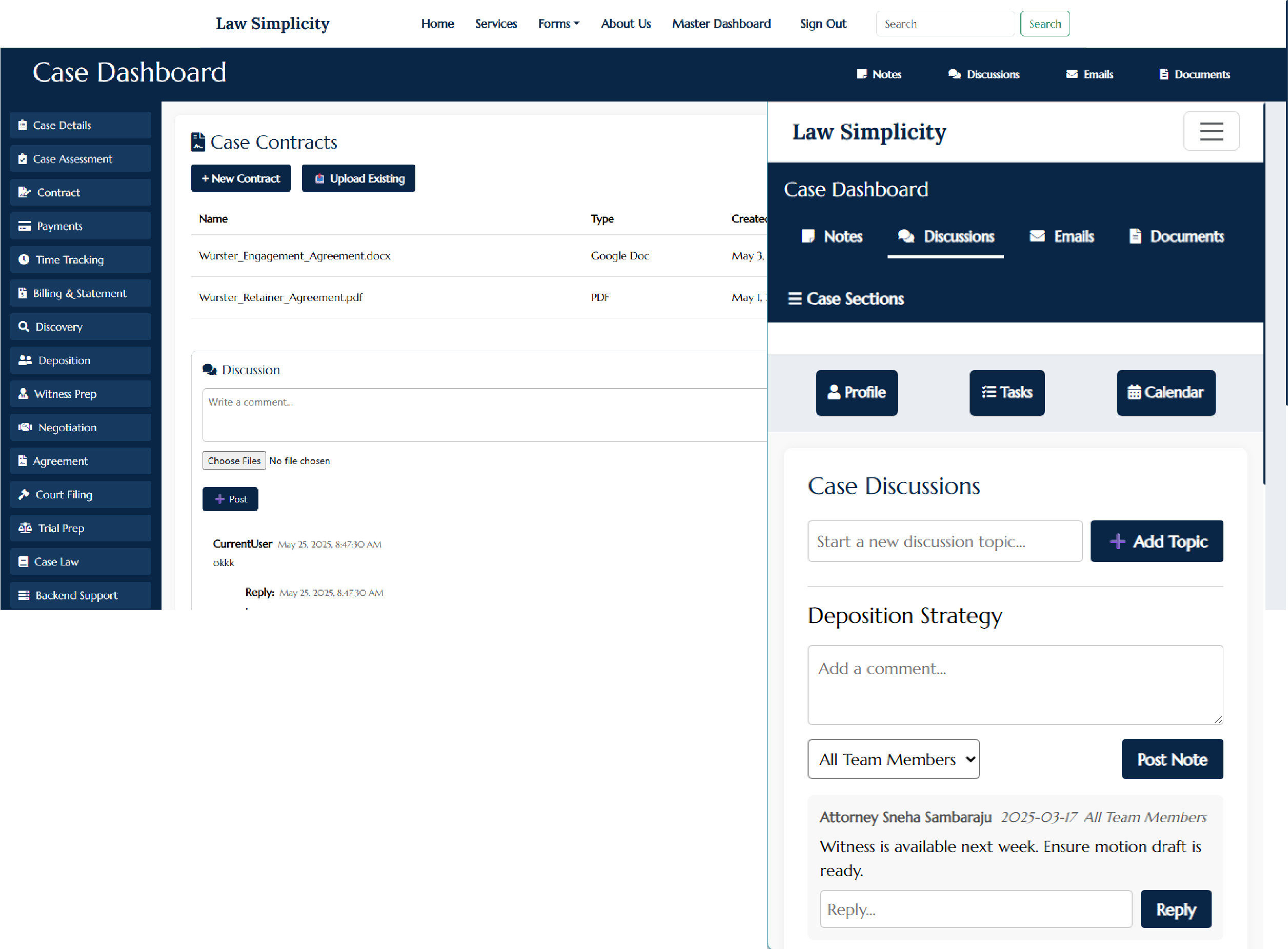Select the Discussions icon in the top dark header

tap(983, 73)
